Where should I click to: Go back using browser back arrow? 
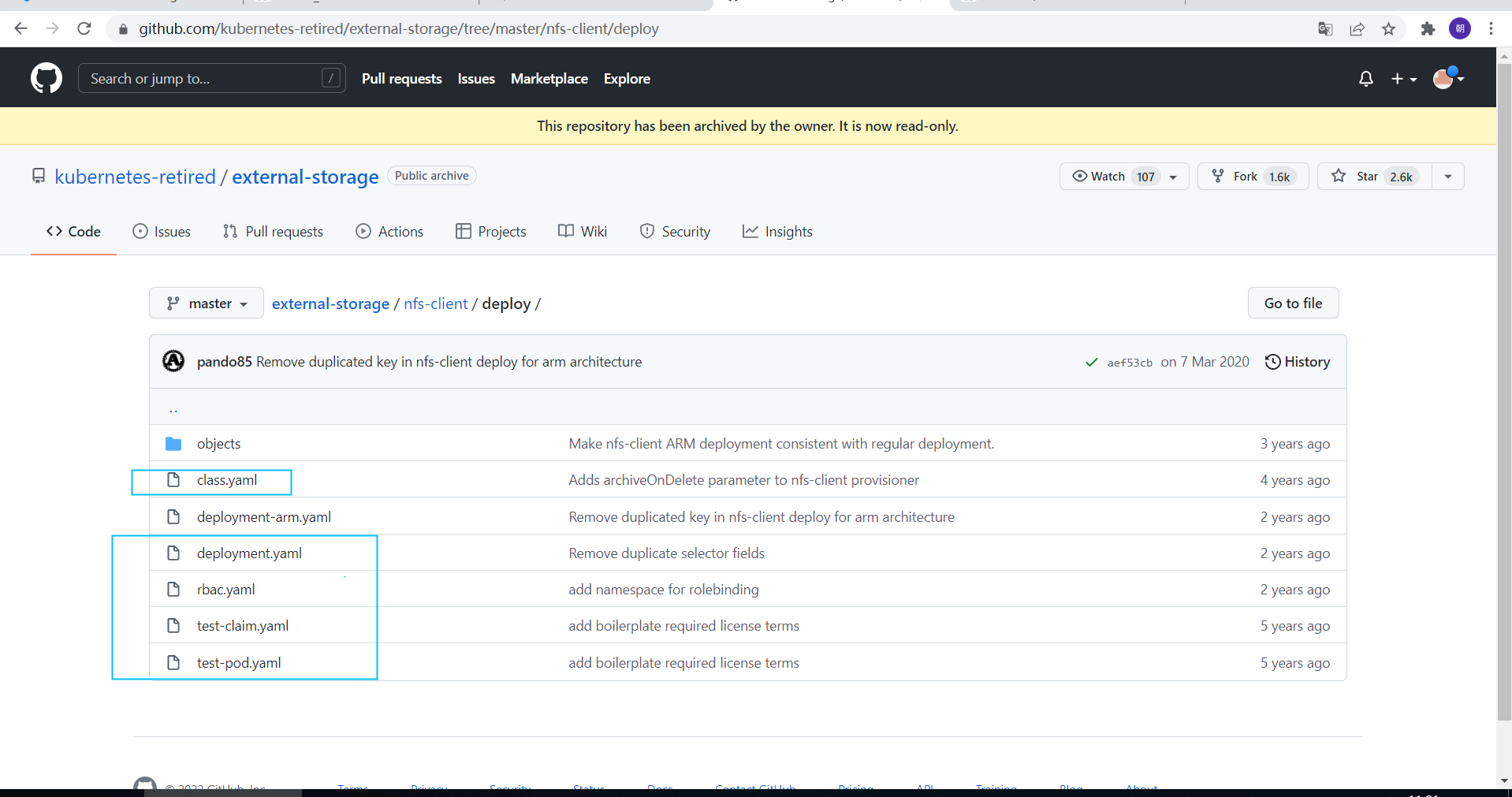coord(21,29)
